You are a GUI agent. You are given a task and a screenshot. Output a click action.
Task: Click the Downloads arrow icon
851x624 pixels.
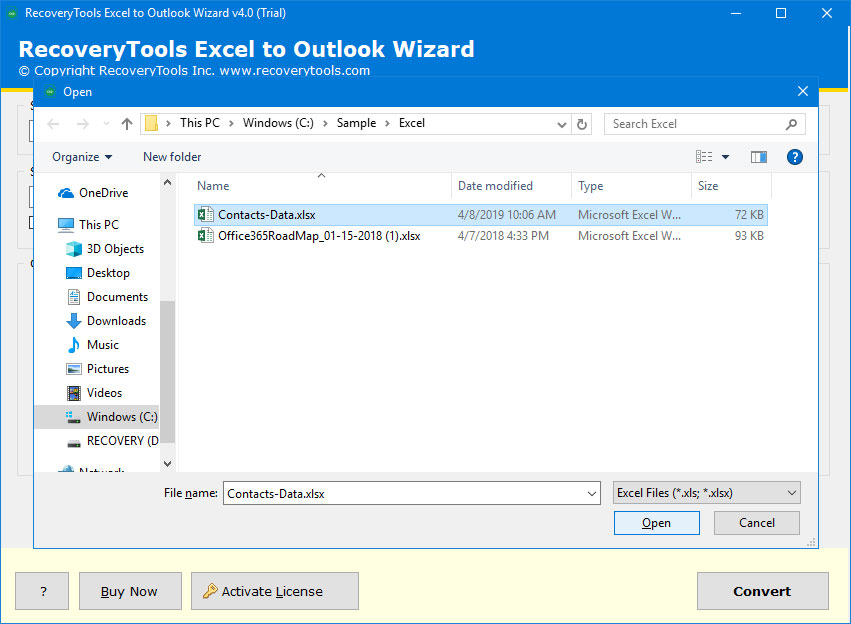(74, 321)
